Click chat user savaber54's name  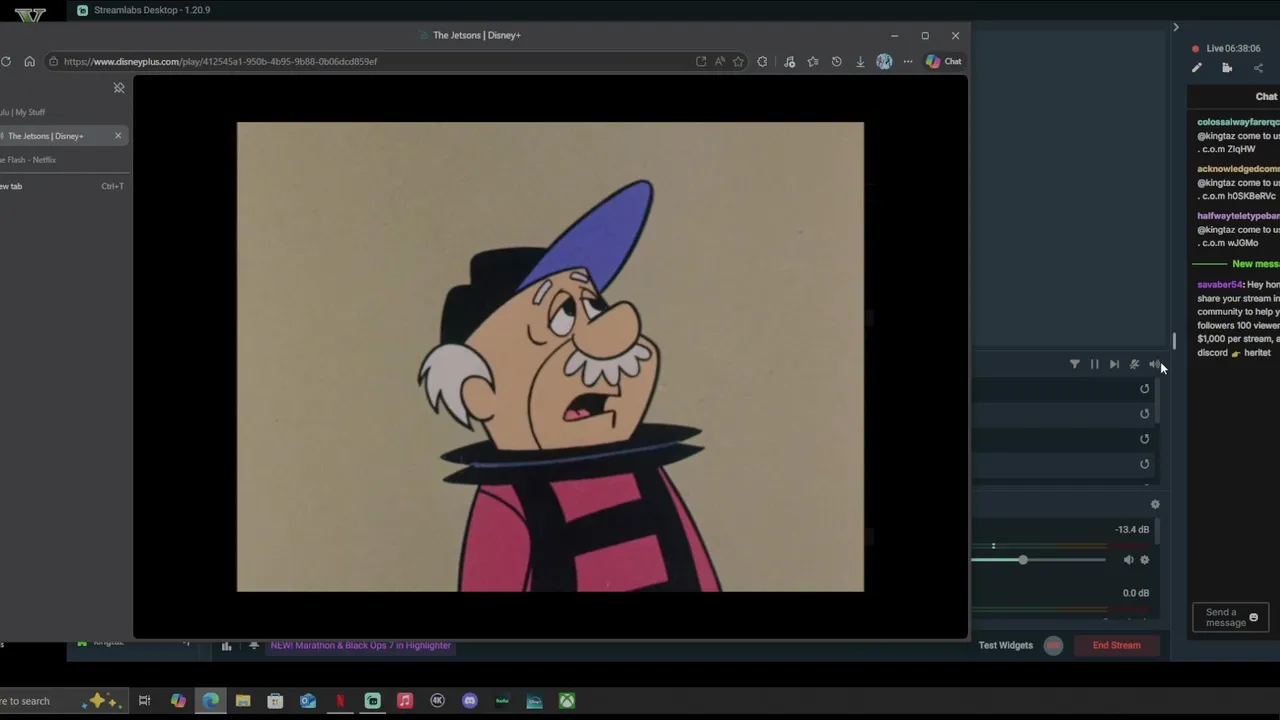1220,285
